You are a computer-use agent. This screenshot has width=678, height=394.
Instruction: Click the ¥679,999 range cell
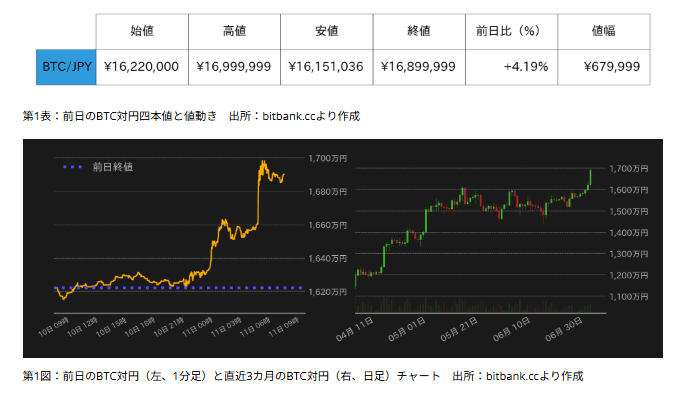[x=604, y=67]
